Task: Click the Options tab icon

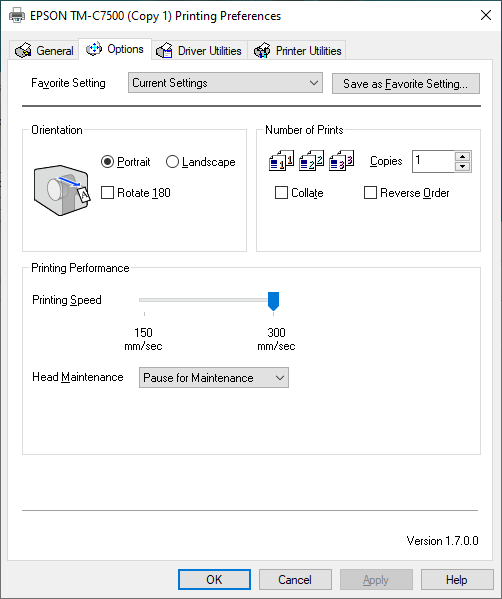Action: pyautogui.click(x=94, y=49)
